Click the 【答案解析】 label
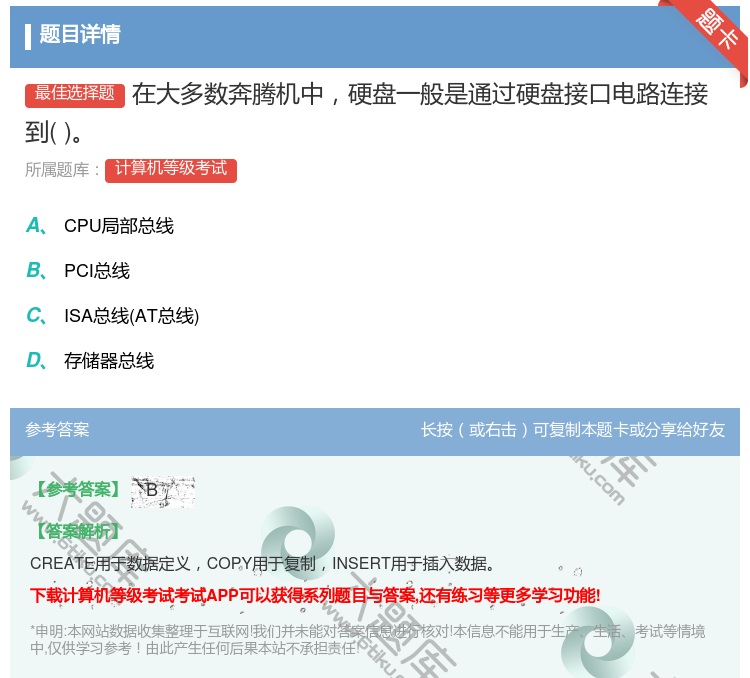The height and width of the screenshot is (678, 750). coord(78,531)
